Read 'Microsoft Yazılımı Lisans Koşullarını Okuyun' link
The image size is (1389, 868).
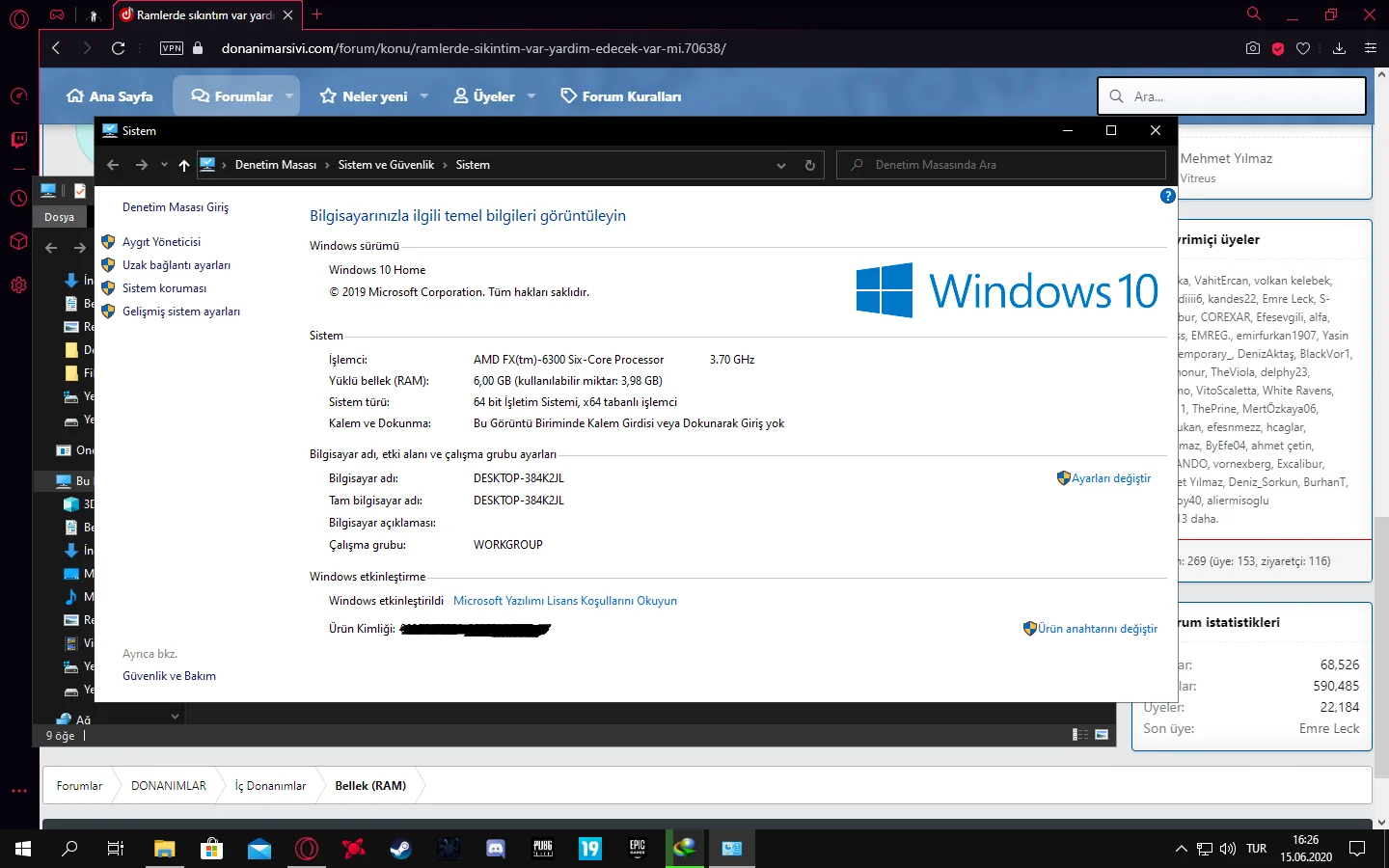[x=565, y=601]
